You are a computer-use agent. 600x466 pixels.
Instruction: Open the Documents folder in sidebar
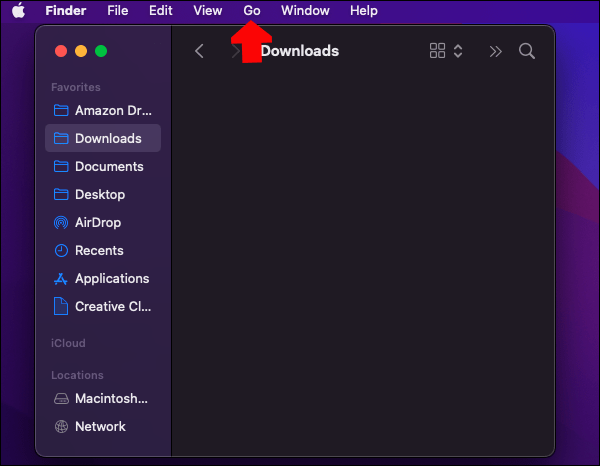click(103, 166)
